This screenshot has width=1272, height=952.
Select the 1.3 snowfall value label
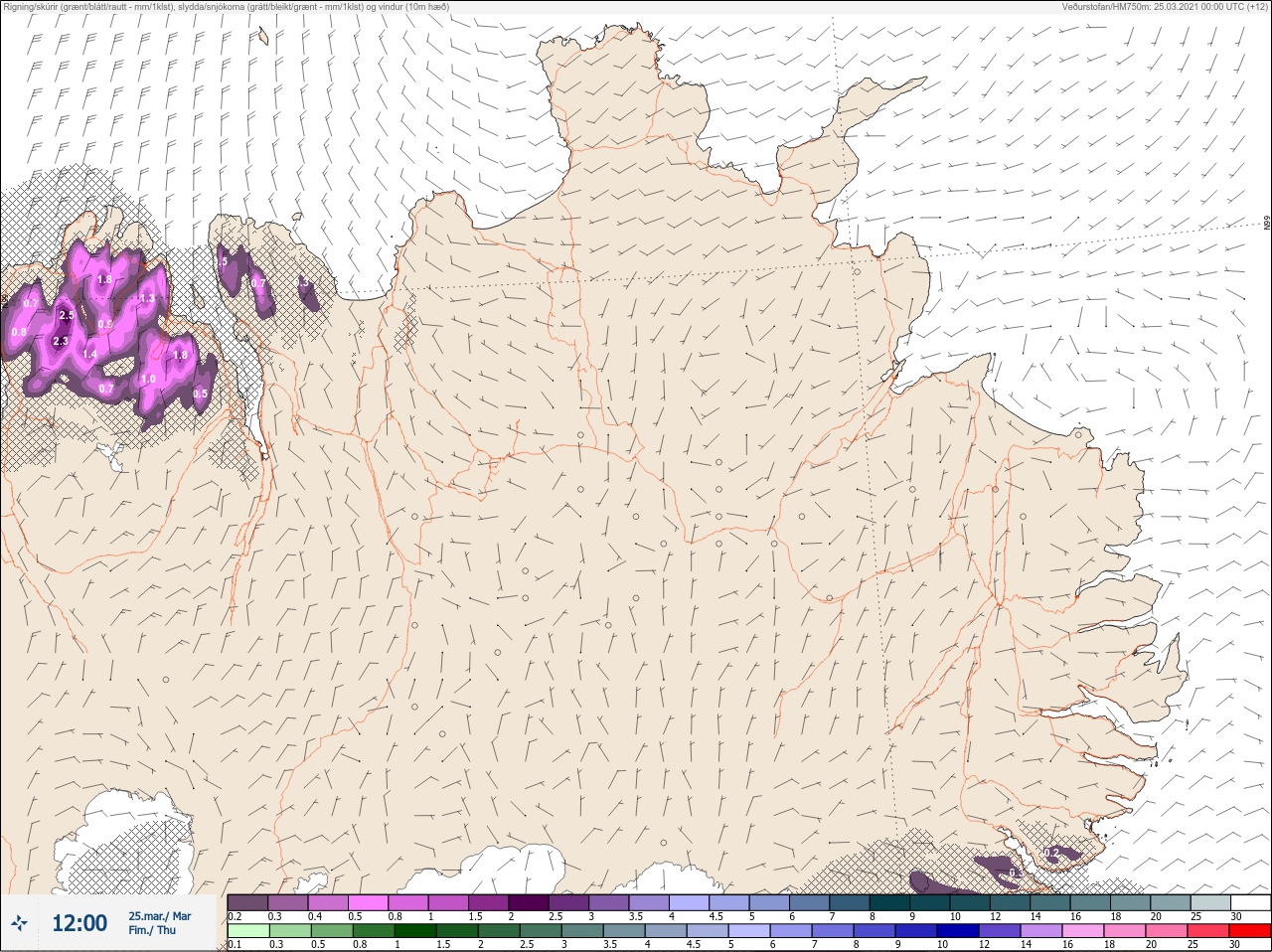coord(147,298)
